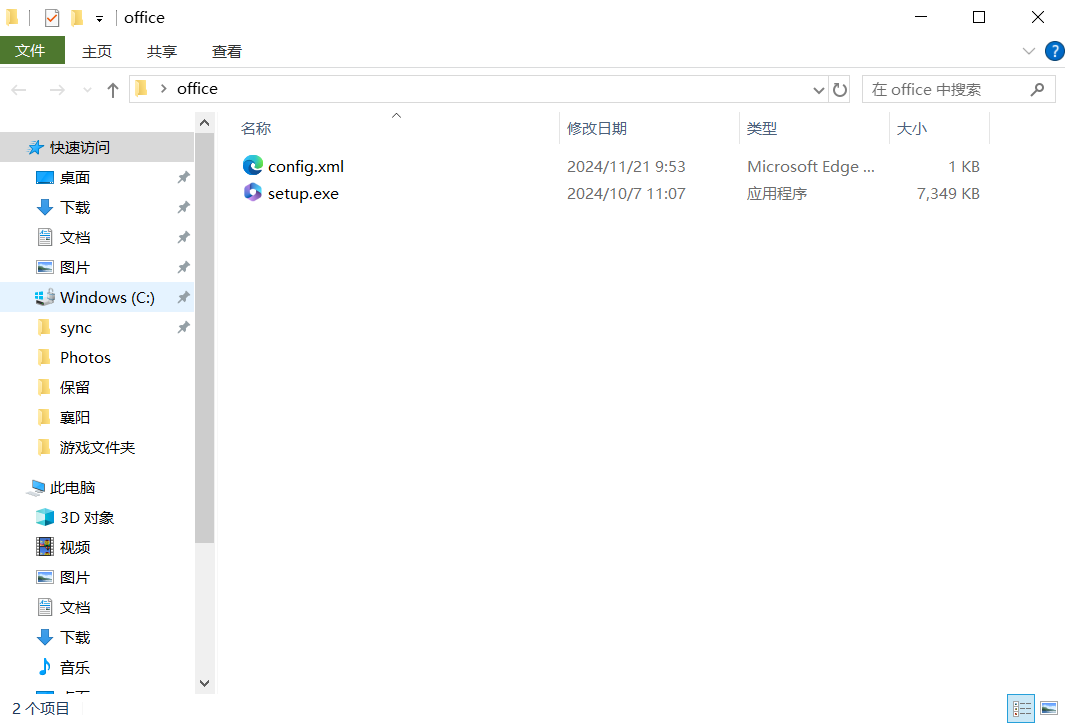Open 下载 under quick access
The height and width of the screenshot is (724, 1065).
coord(75,207)
